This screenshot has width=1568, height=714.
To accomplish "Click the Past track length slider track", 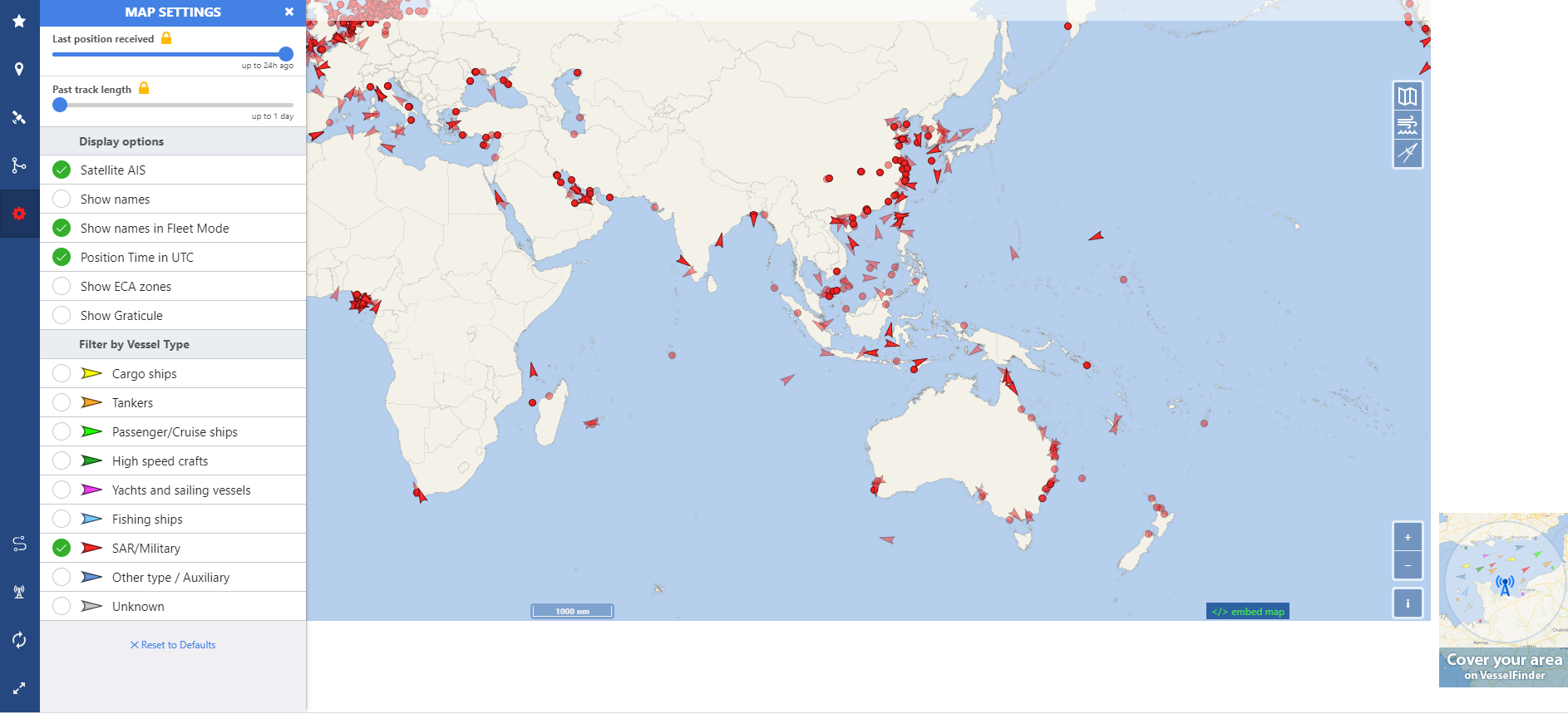I will coord(173,105).
